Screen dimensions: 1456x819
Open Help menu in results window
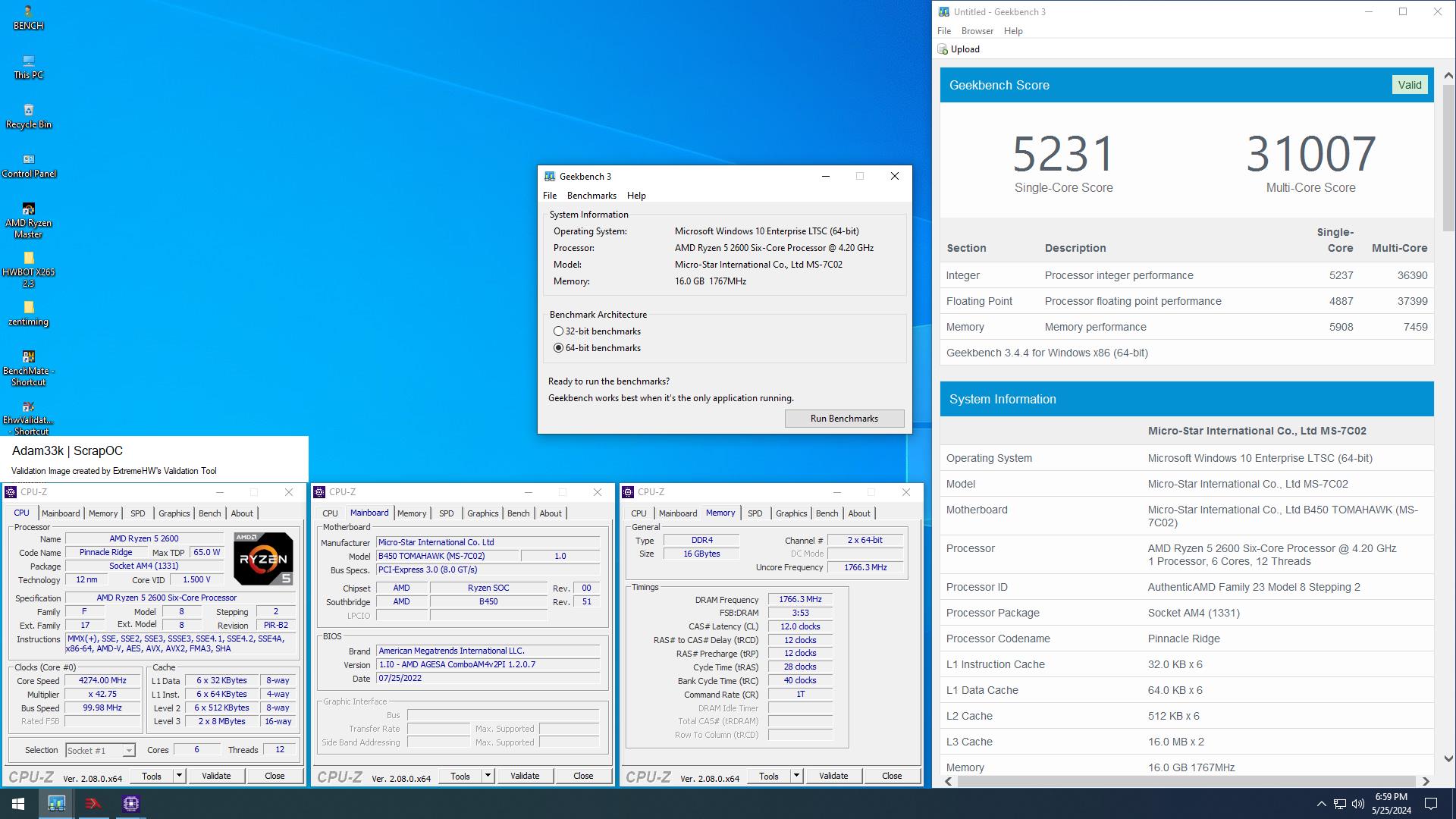click(x=1013, y=31)
